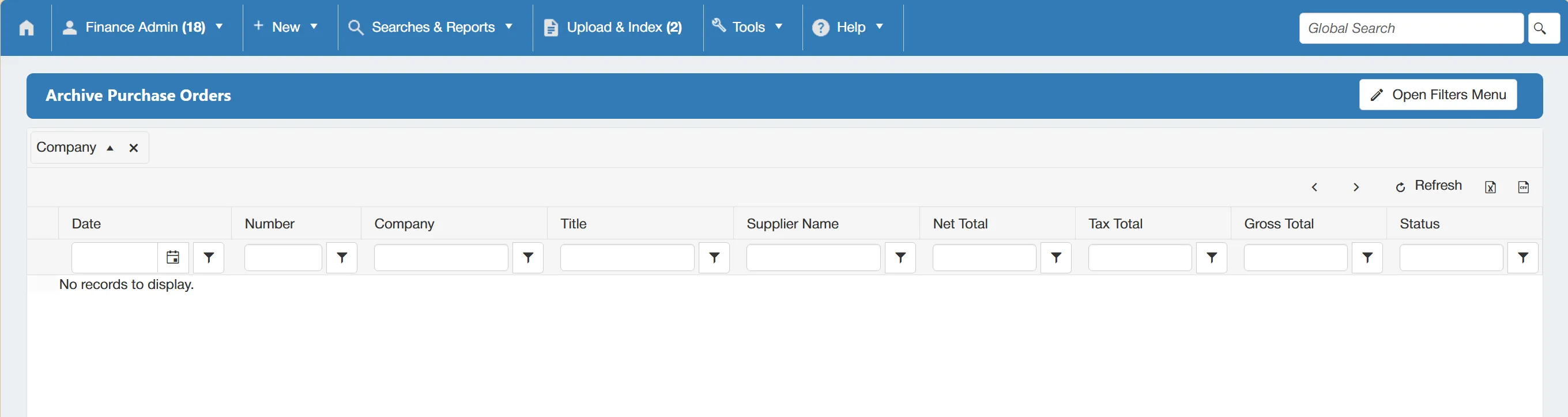This screenshot has height=417, width=1568.
Task: Click the Open Filters Menu button
Action: (x=1438, y=95)
